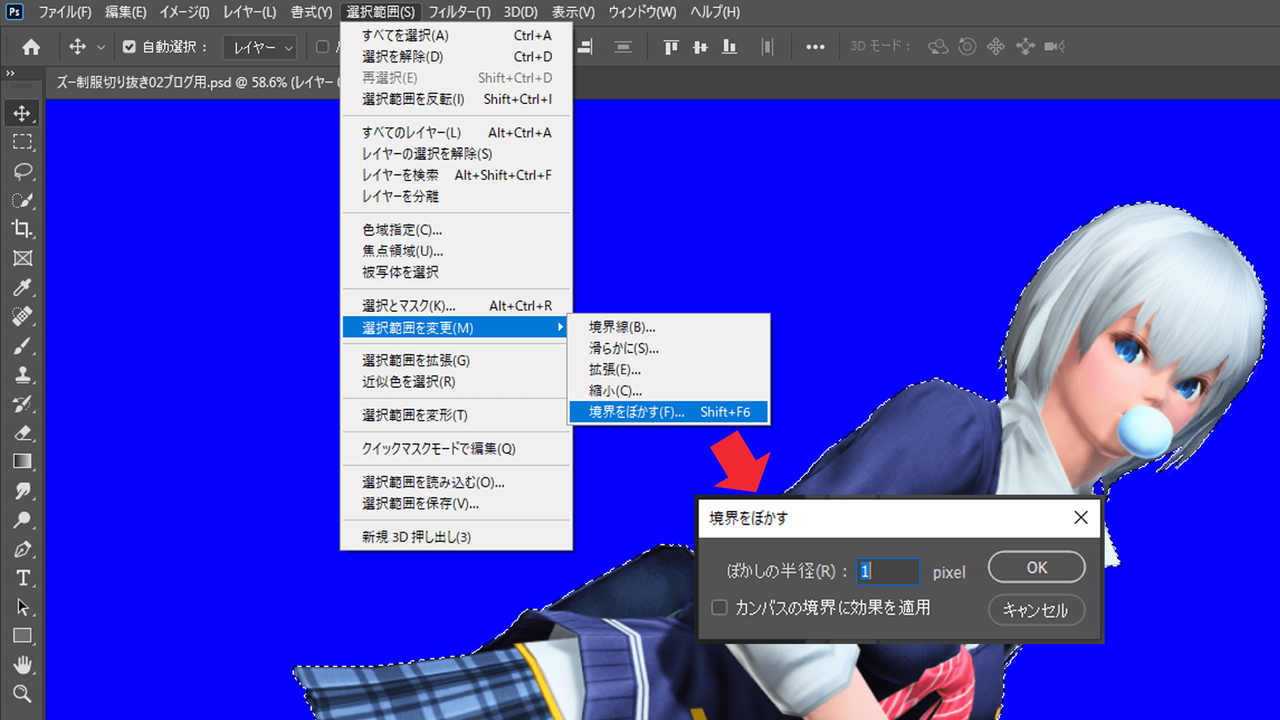Choose 色域指定(C)... entry
This screenshot has width=1280, height=720.
[x=456, y=229]
